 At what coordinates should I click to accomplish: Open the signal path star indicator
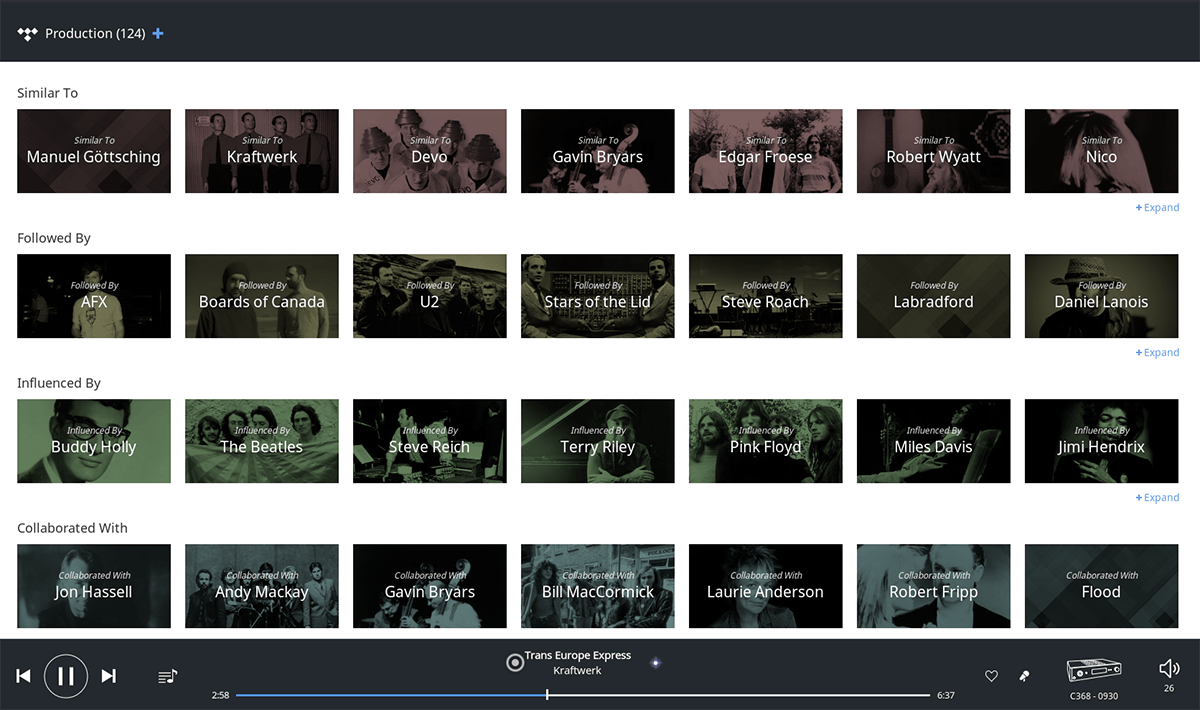click(x=656, y=662)
